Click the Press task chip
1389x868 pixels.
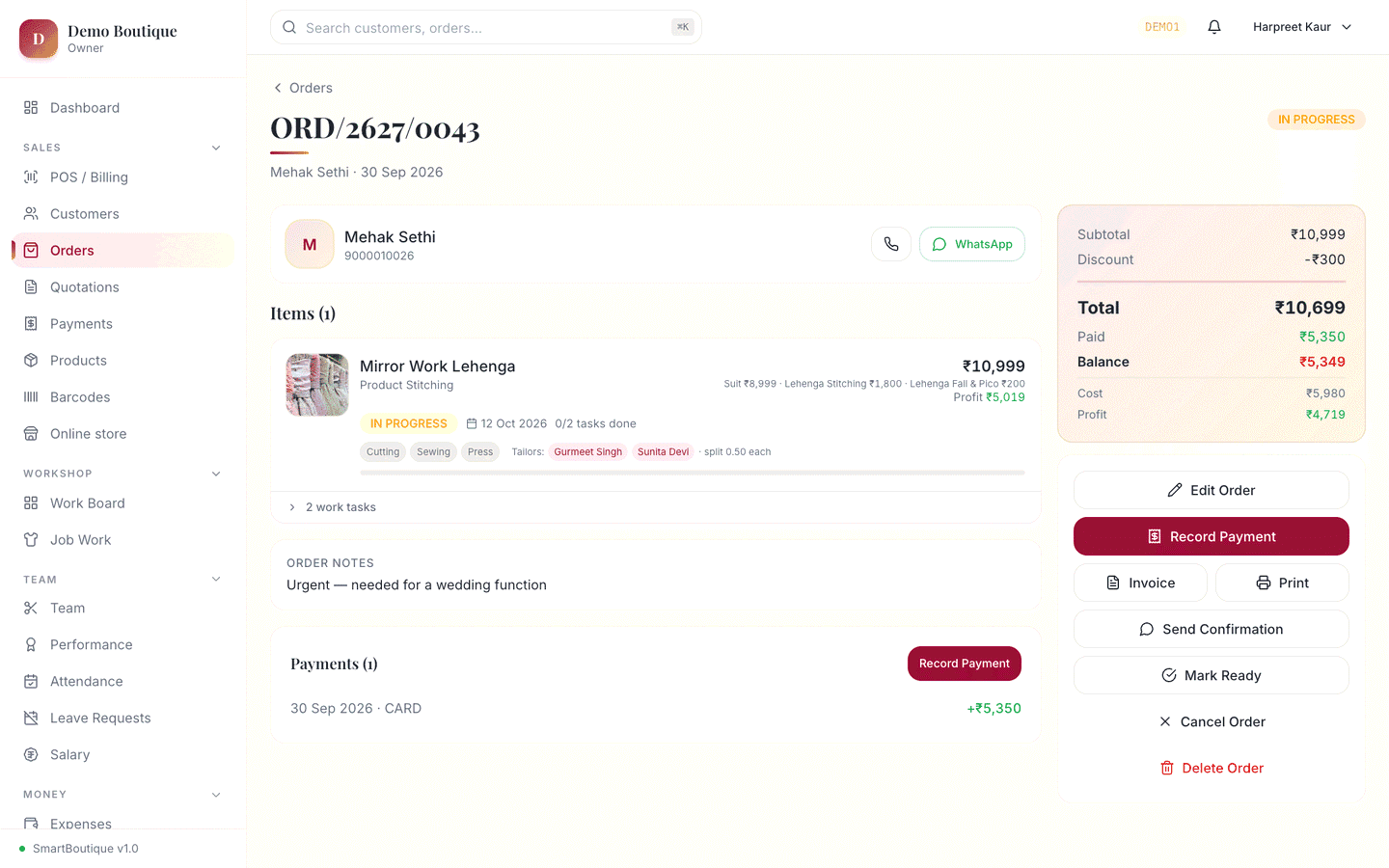pos(480,451)
